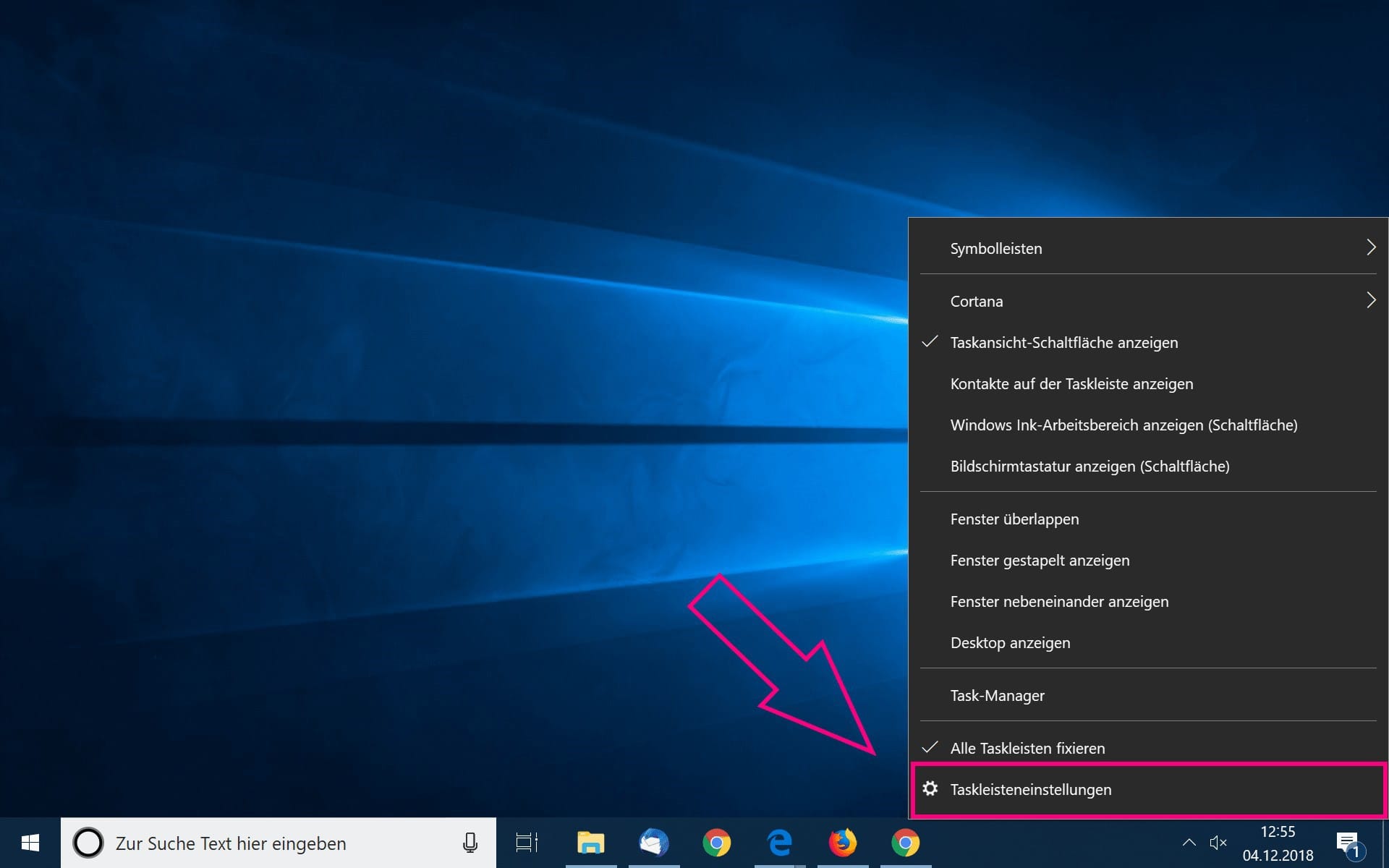Toggle Alle Taskleisten fixieren
1389x868 pixels.
(x=1027, y=749)
